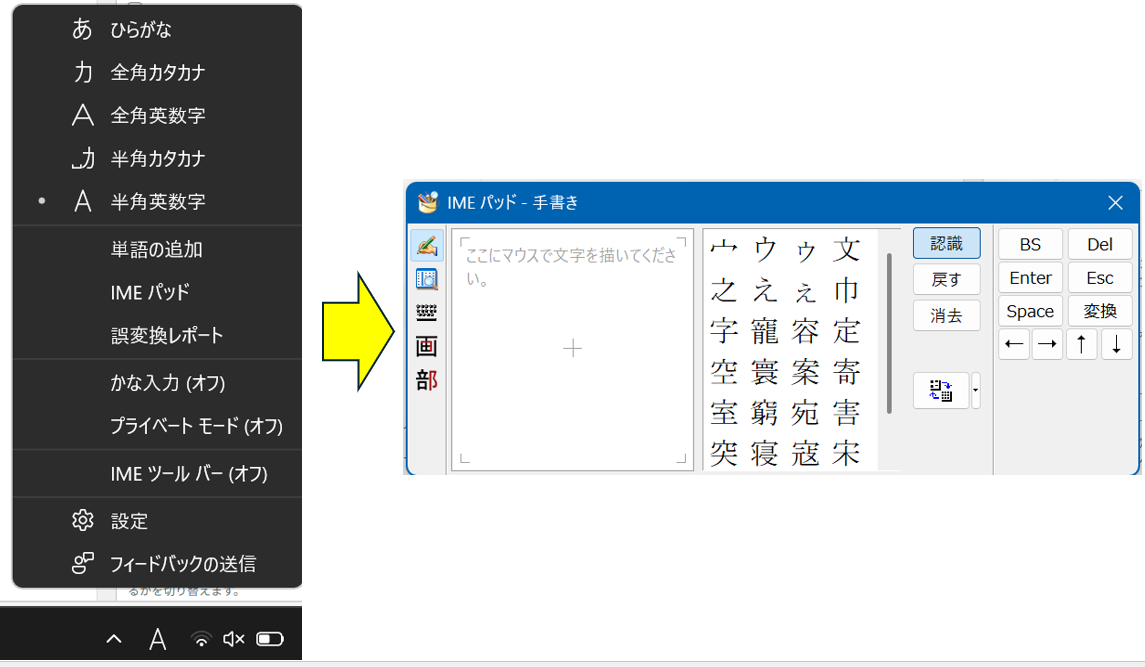Screen dimensions: 1145x667
Task: Select 半角英数字 input mode
Action: click(x=158, y=201)
